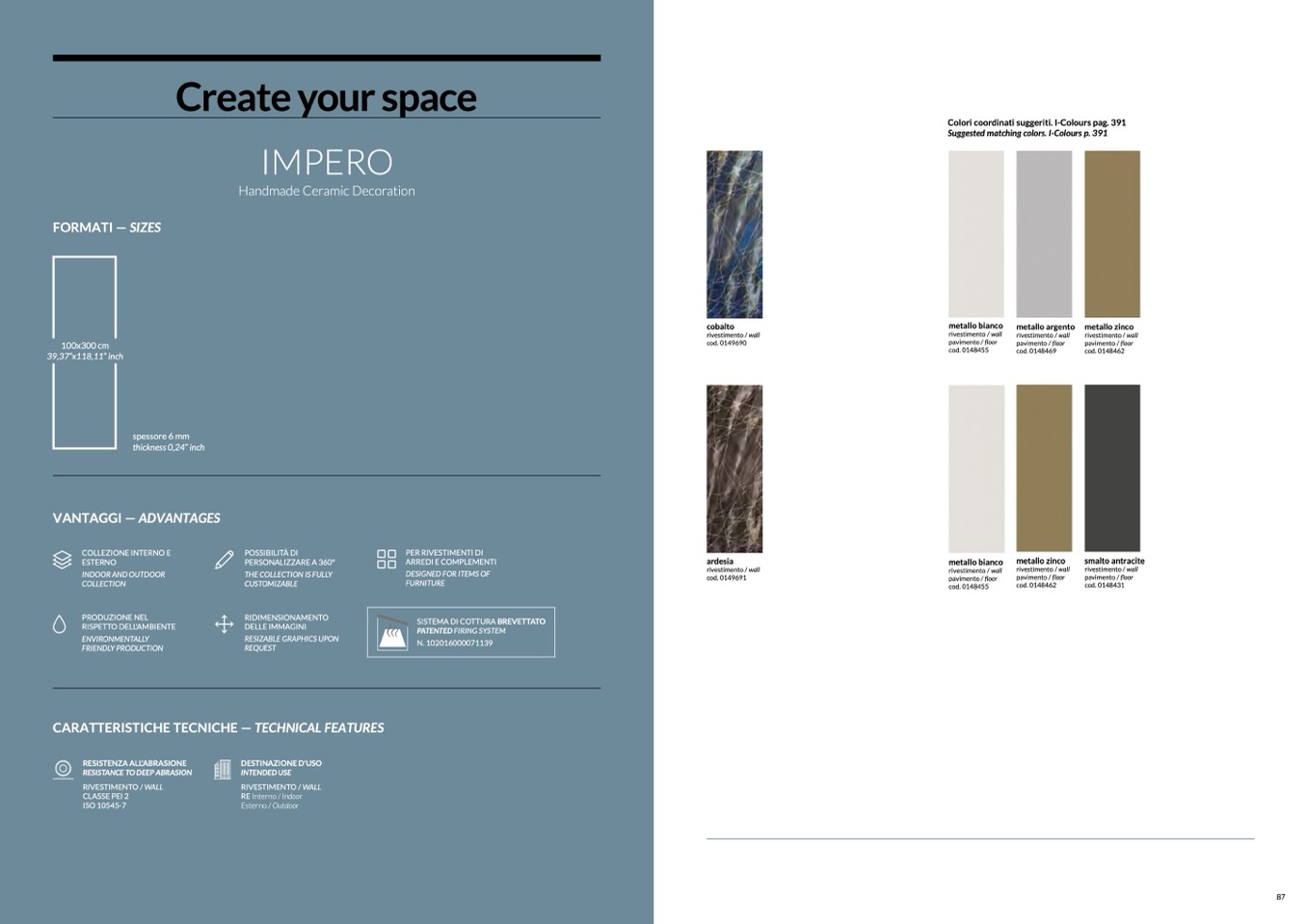Viewport: 1307px width, 924px height.
Task: Pick the smalto antracite color swatch
Action: click(x=1112, y=468)
